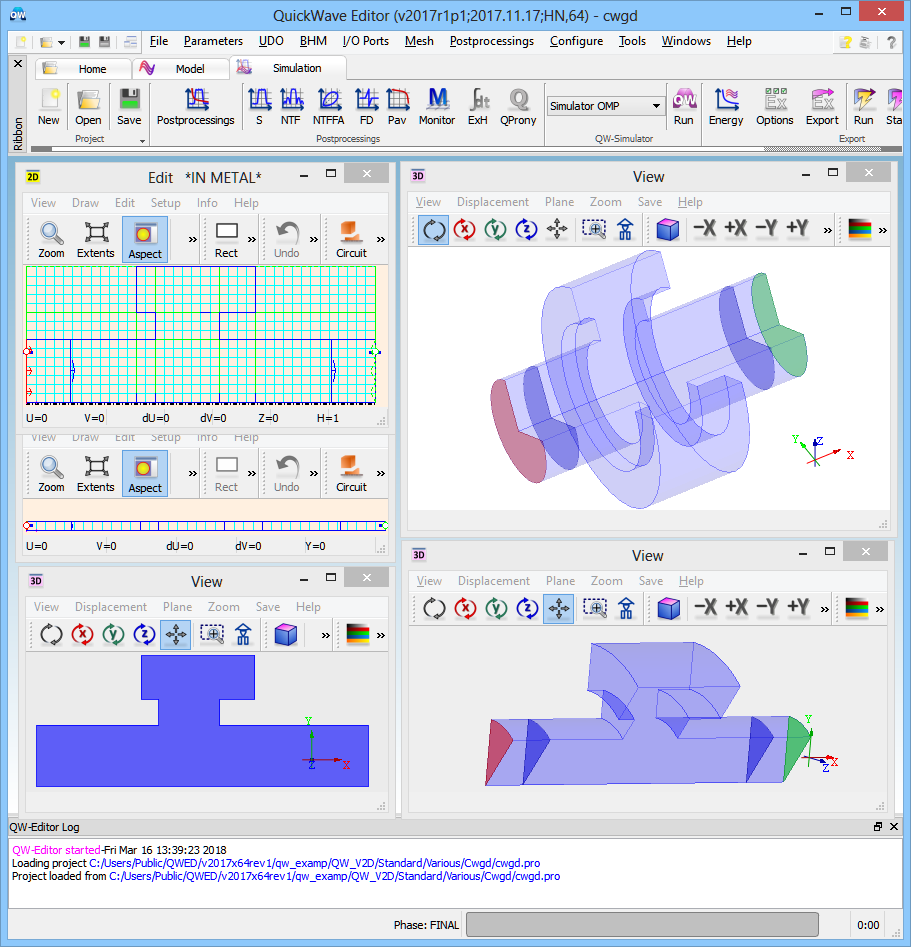
Task: Click the Pav postprocessing icon
Action: click(397, 106)
